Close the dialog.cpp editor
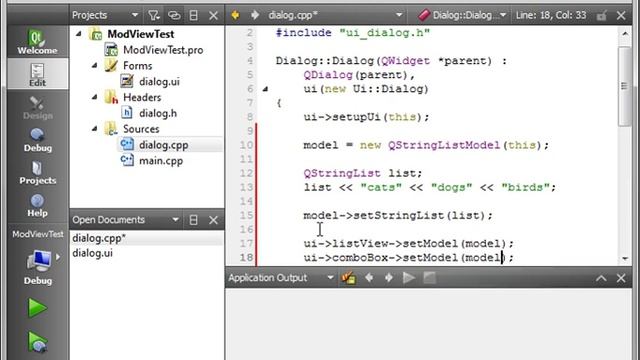Viewport: 640px width, 360px height. coord(621,16)
